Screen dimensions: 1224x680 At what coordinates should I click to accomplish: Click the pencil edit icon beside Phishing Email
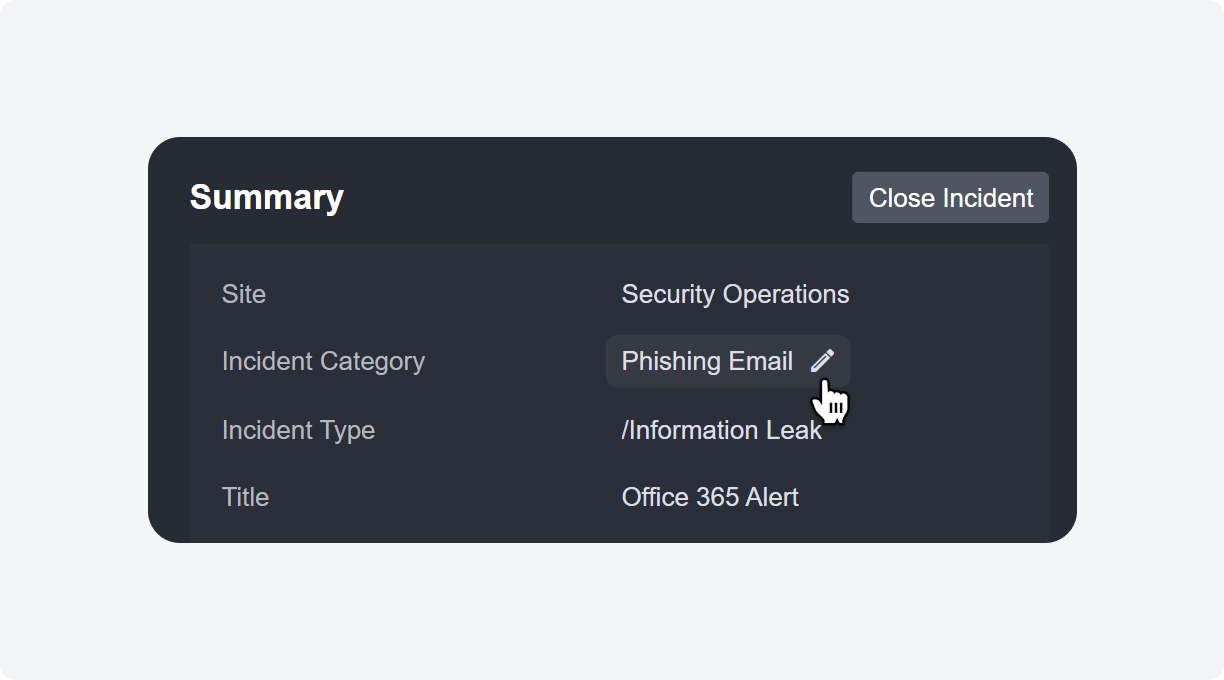click(822, 361)
